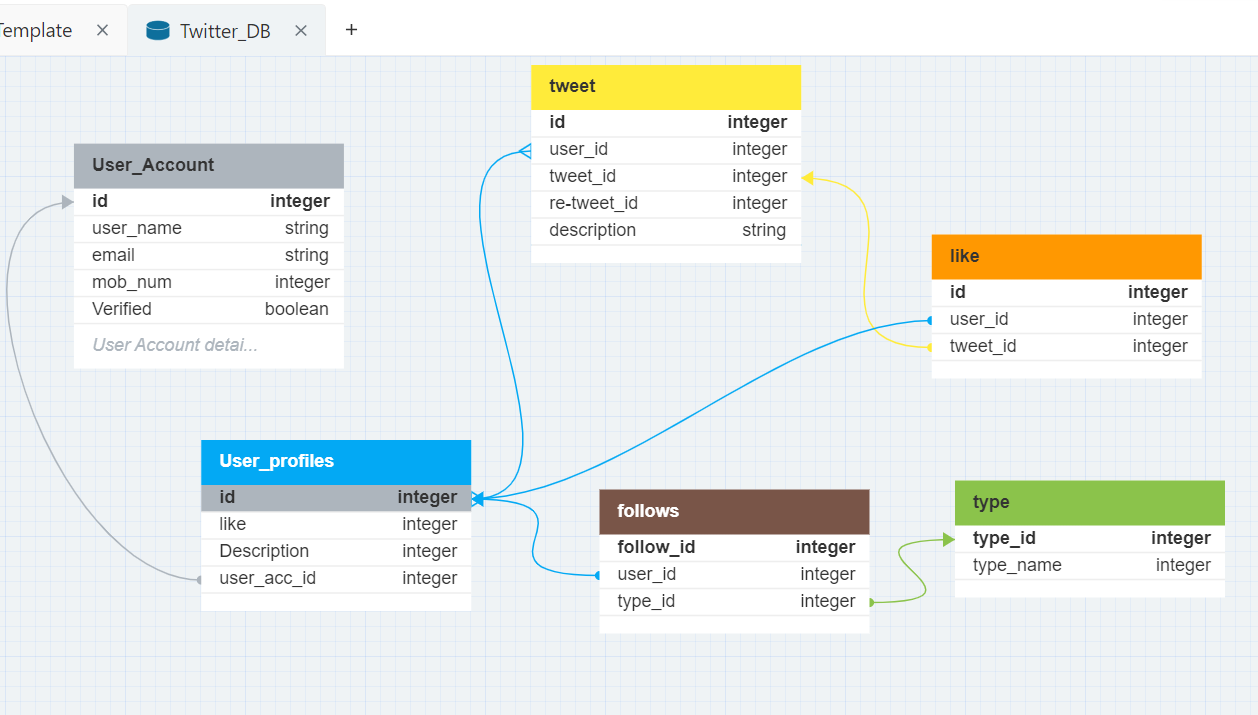This screenshot has width=1258, height=715.
Task: Click the follow_id field in follows
Action: [x=734, y=547]
